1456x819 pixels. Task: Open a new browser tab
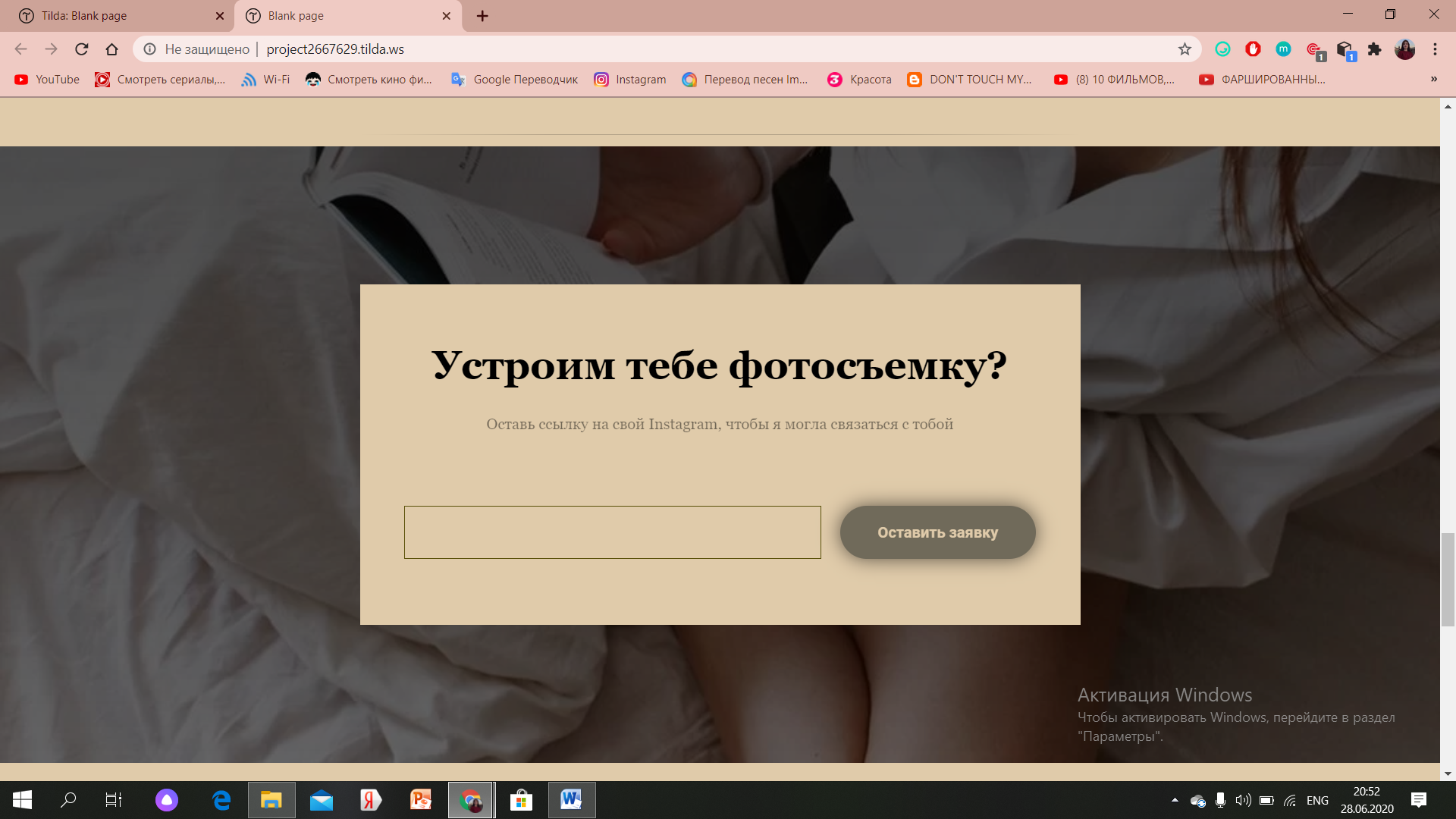(x=482, y=16)
